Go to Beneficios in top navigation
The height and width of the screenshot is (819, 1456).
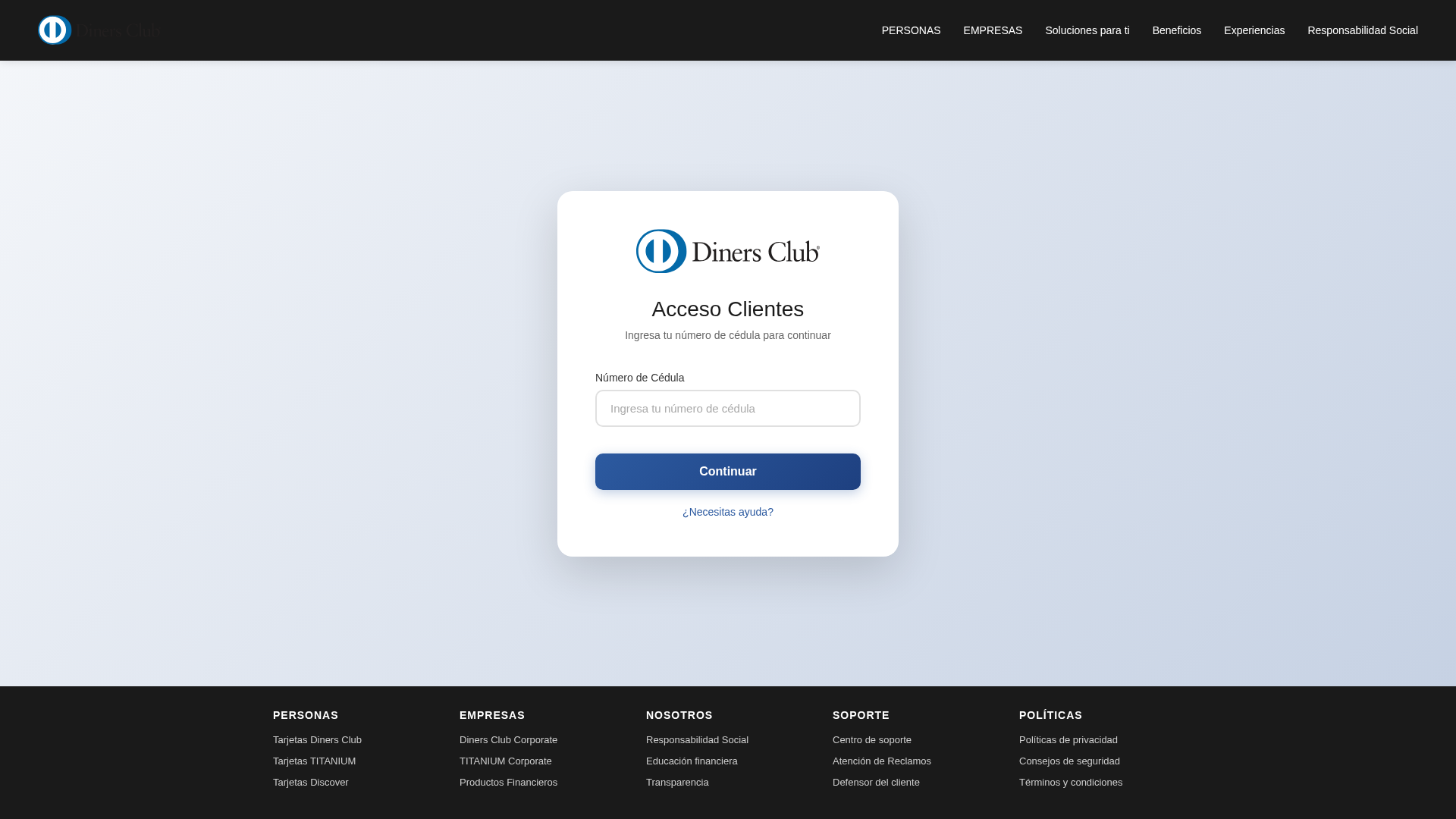pos(1176,30)
